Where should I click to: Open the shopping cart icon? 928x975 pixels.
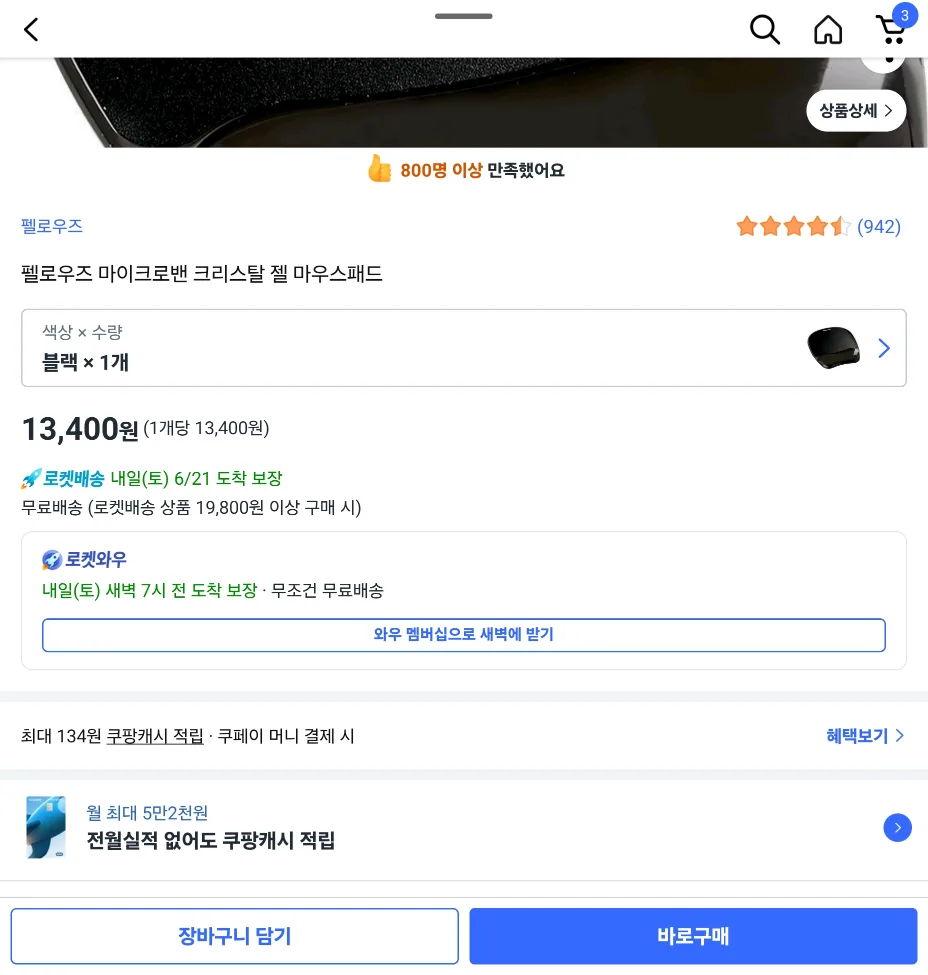click(891, 30)
